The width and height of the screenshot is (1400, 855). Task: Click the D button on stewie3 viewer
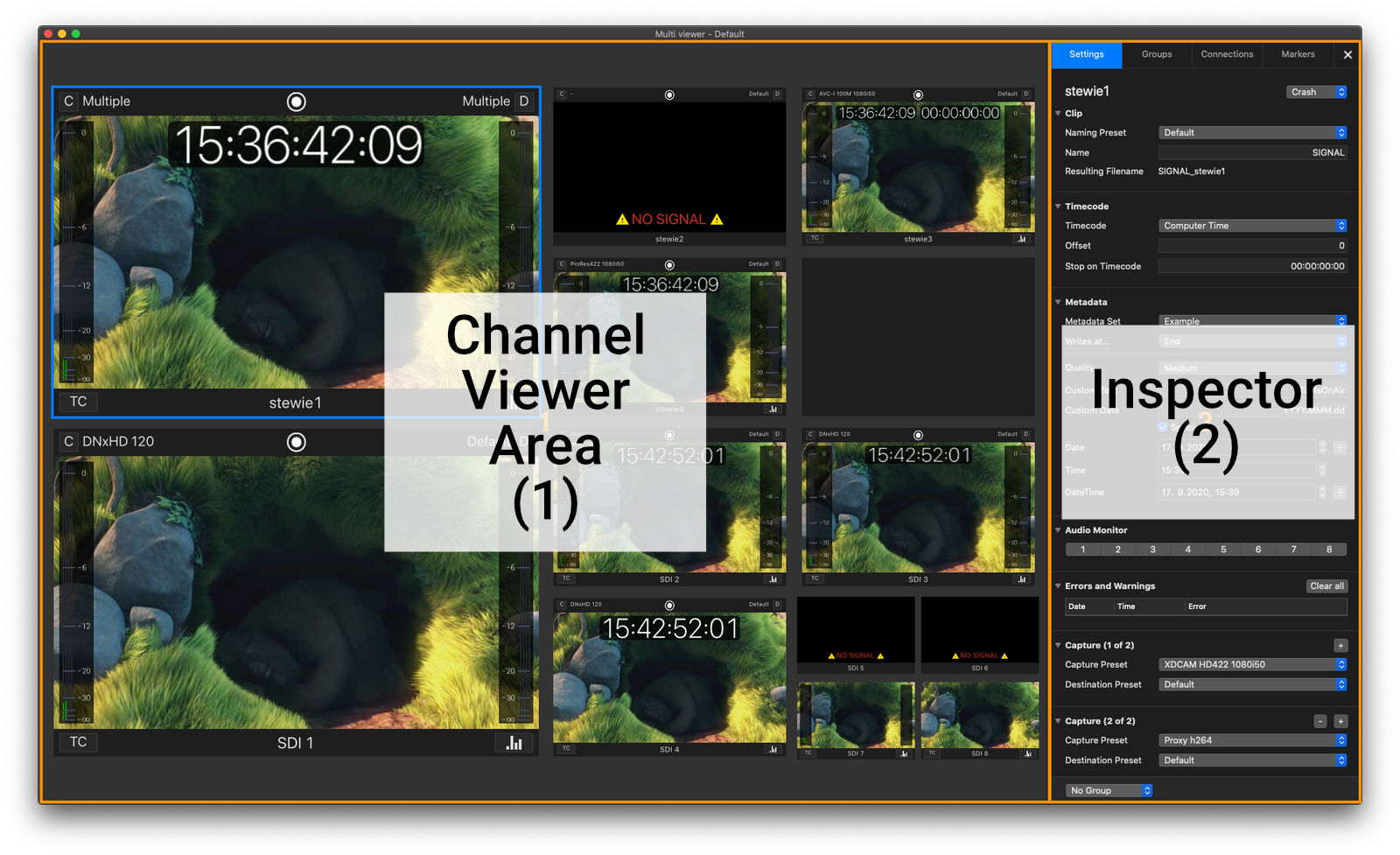(x=1025, y=94)
